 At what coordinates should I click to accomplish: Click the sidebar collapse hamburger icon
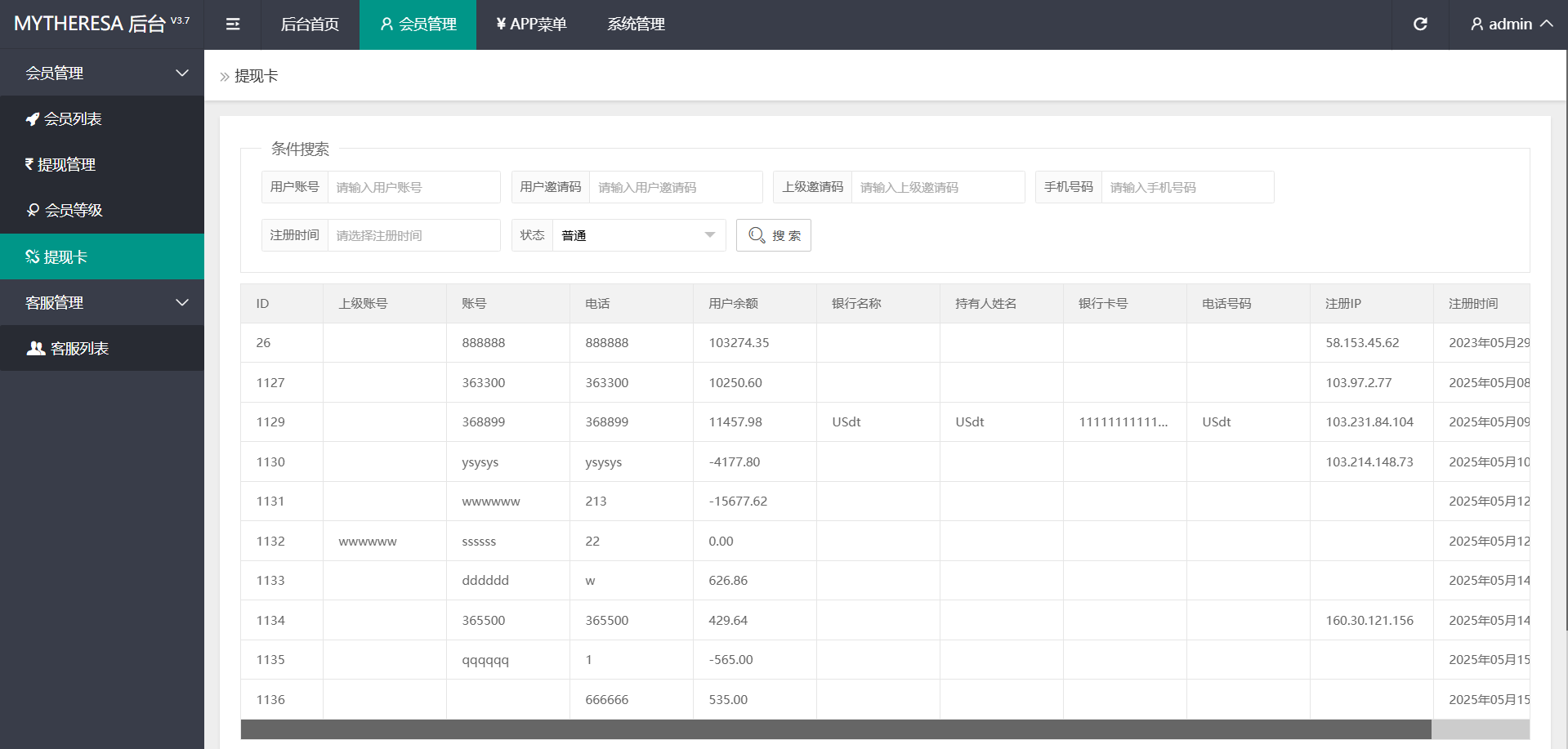[x=233, y=25]
